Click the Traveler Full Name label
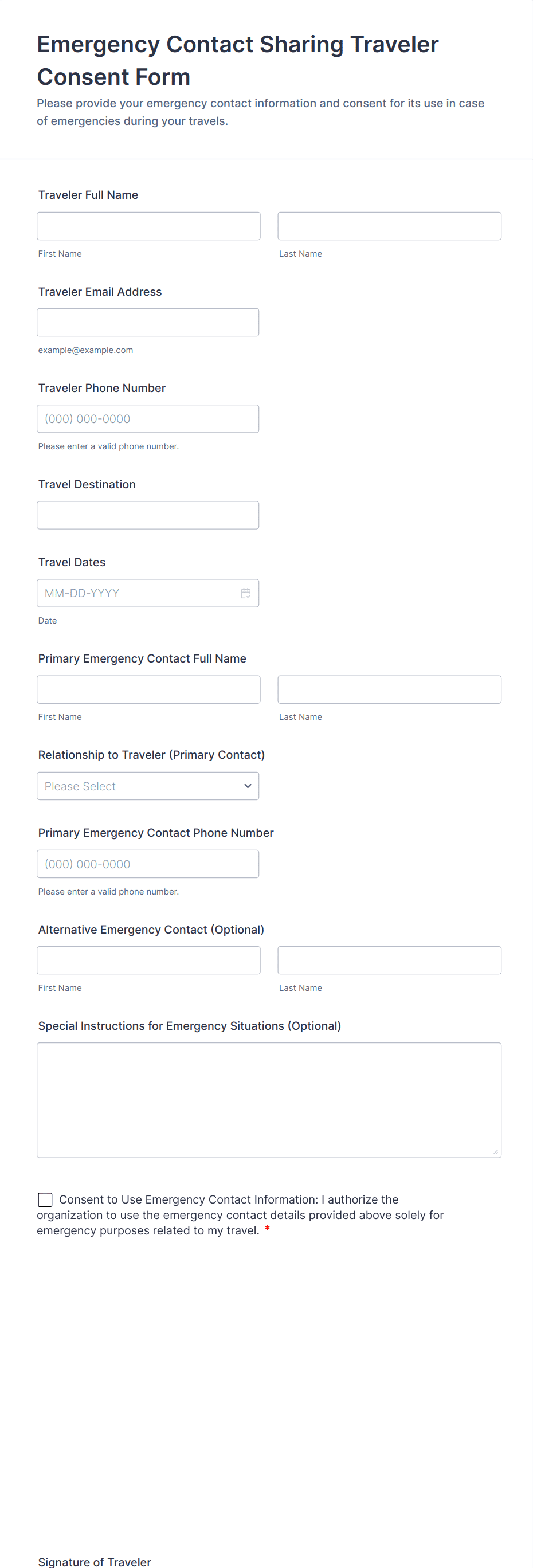Image resolution: width=533 pixels, height=1568 pixels. pyautogui.click(x=88, y=195)
